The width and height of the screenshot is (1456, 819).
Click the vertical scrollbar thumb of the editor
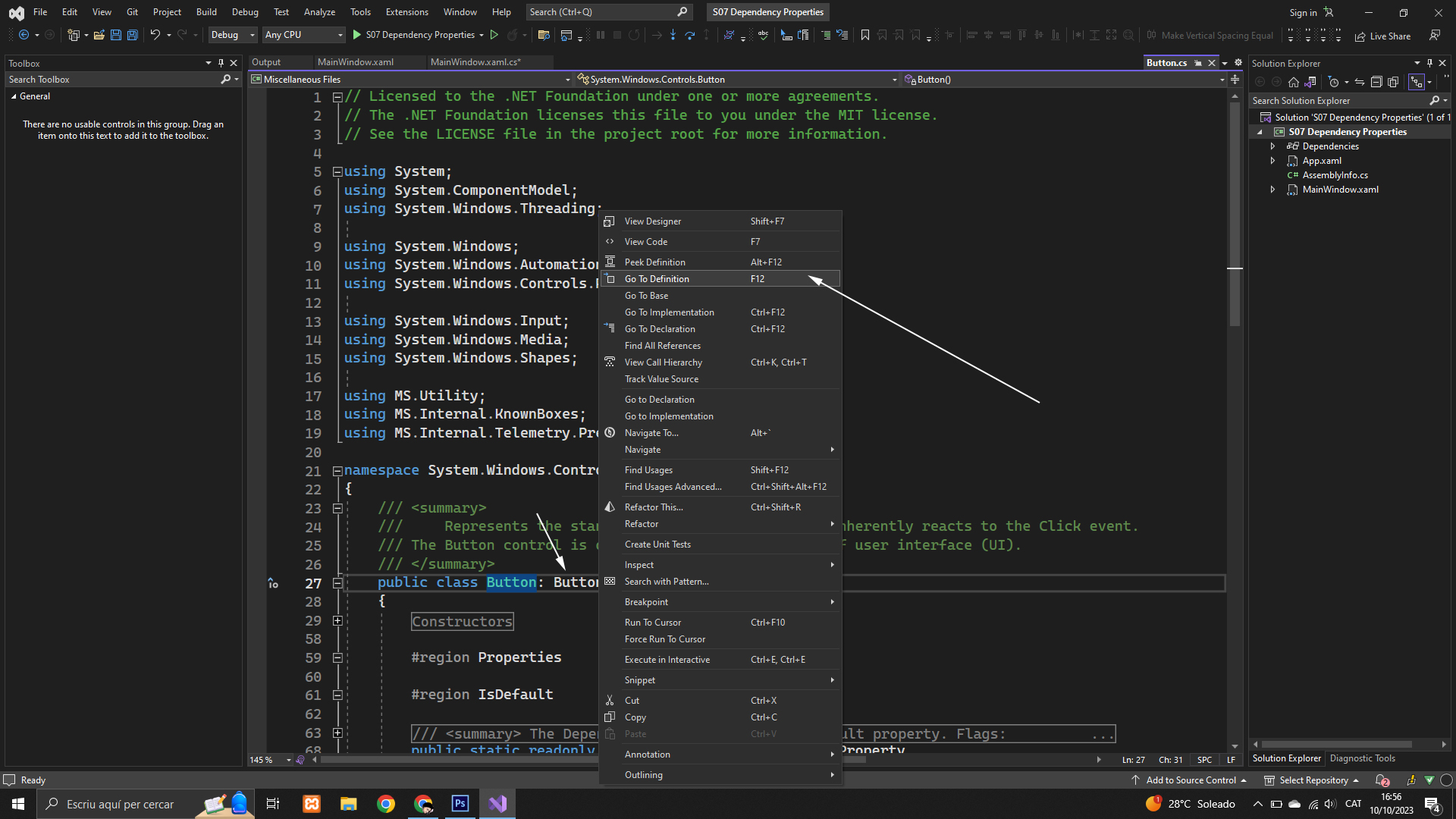[1235, 212]
